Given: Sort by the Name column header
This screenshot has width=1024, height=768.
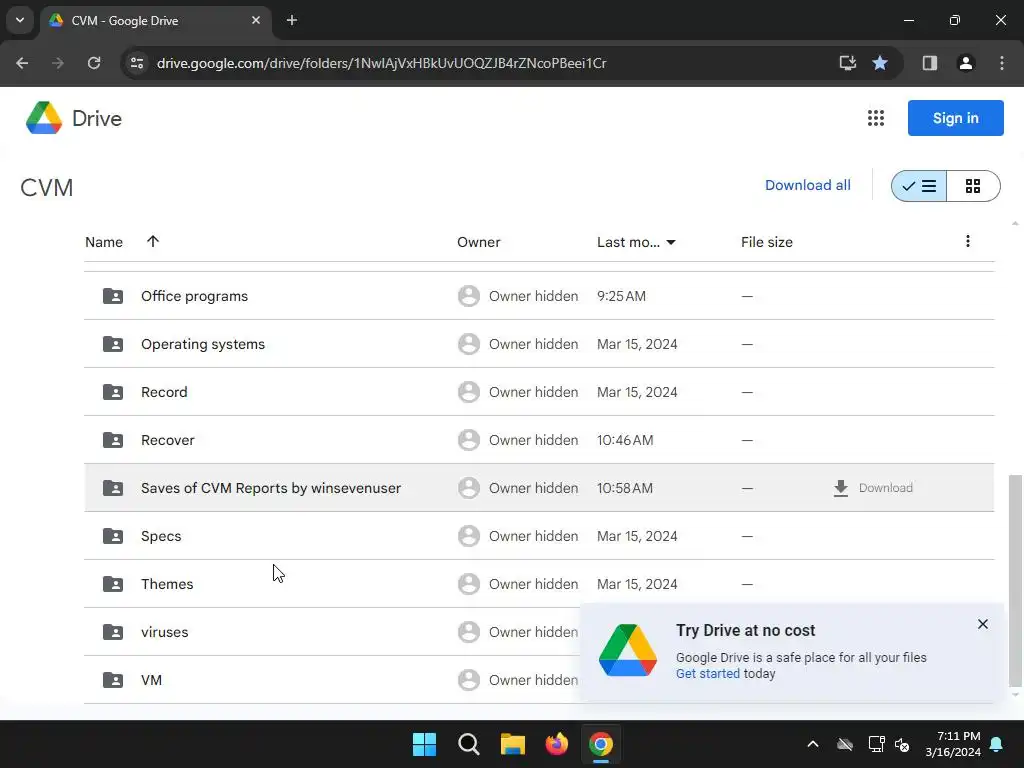Looking at the screenshot, I should (x=104, y=242).
